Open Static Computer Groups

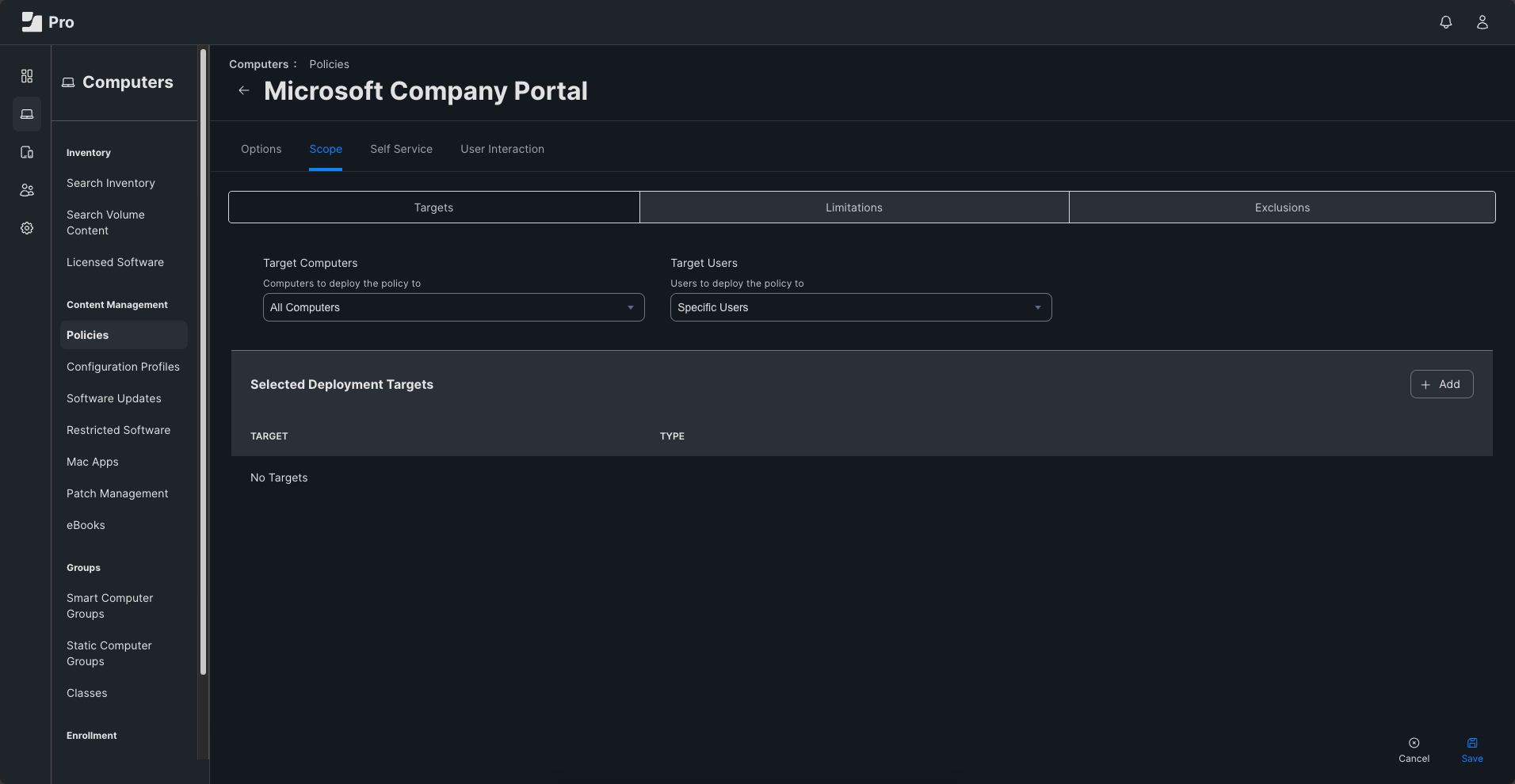[x=109, y=653]
